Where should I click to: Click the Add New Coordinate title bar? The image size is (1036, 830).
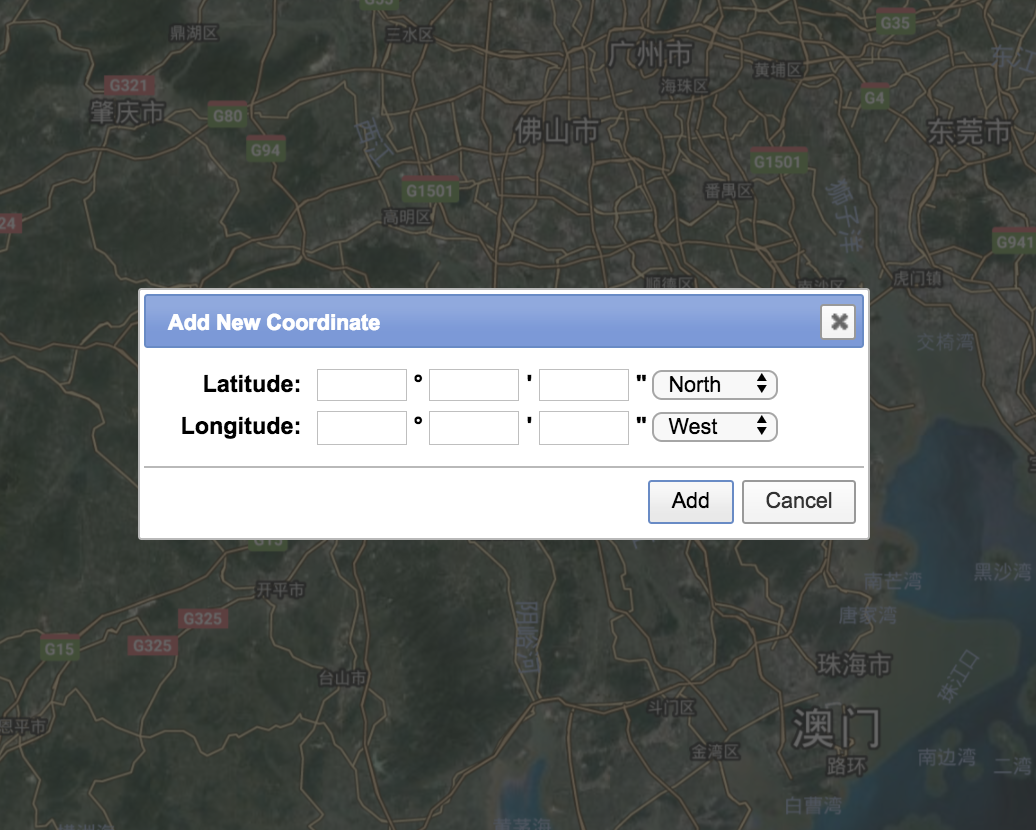click(x=480, y=322)
